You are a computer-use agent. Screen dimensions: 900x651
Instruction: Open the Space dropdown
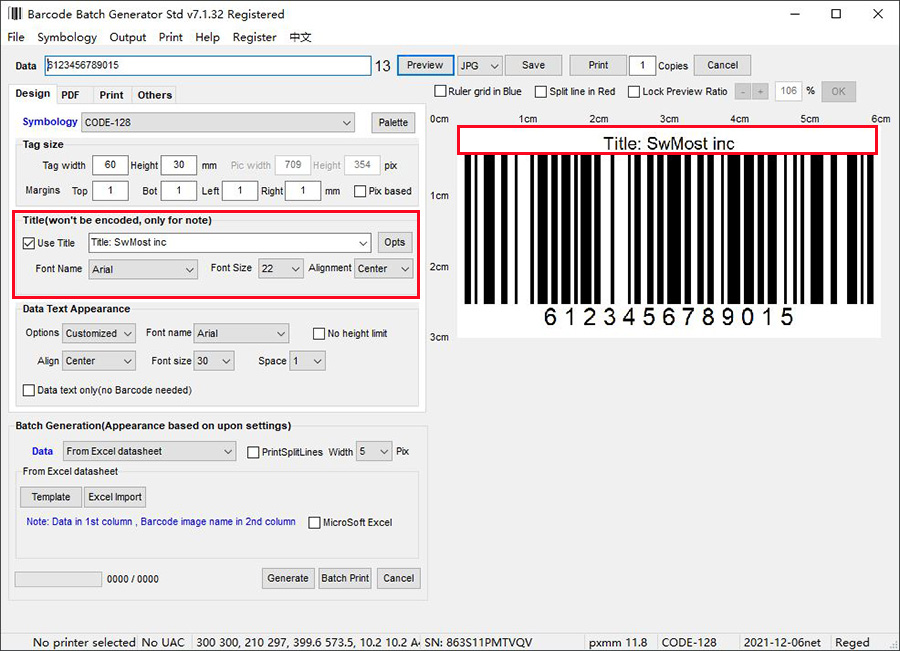coord(308,361)
